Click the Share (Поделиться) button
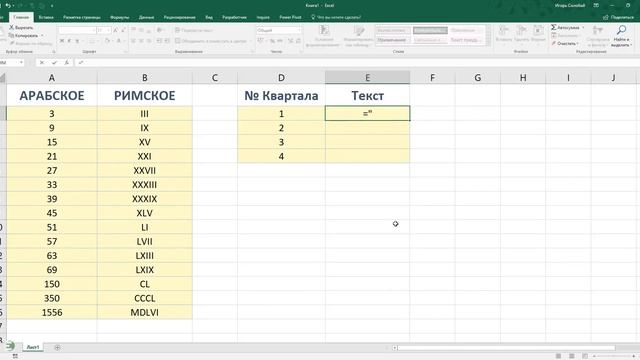The image size is (640, 360). (618, 17)
